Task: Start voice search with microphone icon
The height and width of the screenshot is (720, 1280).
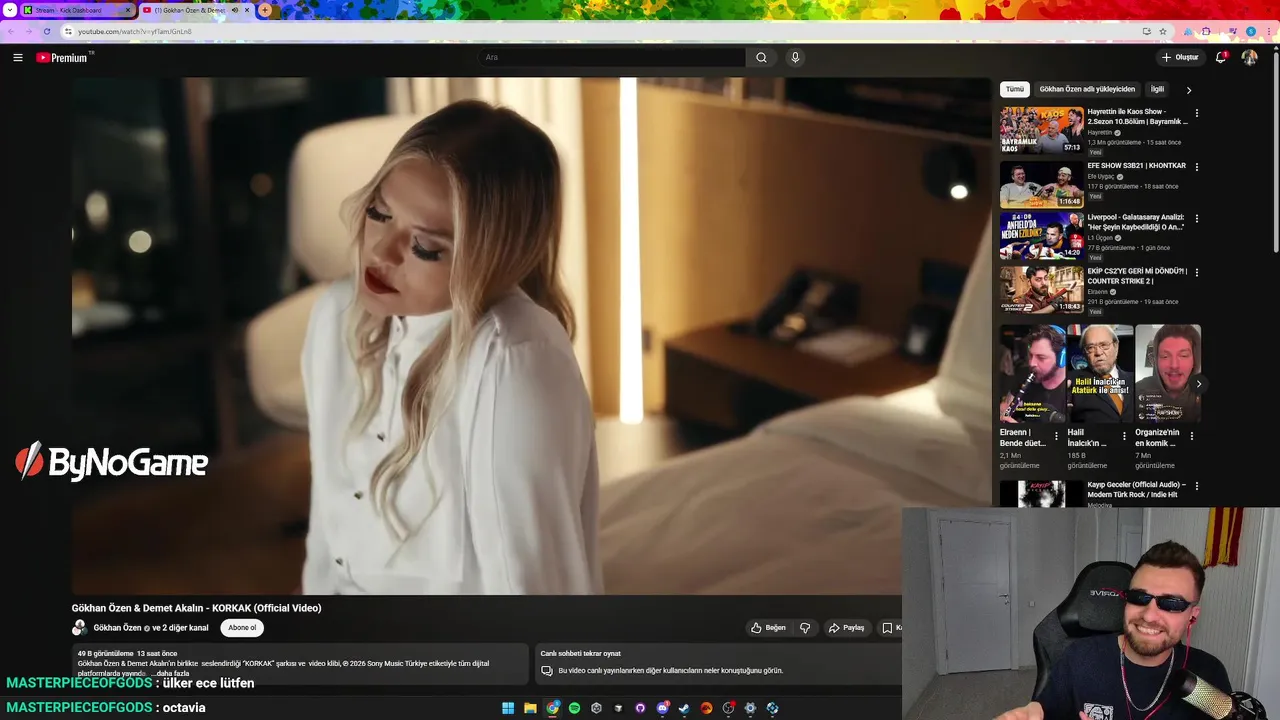Action: (x=795, y=58)
